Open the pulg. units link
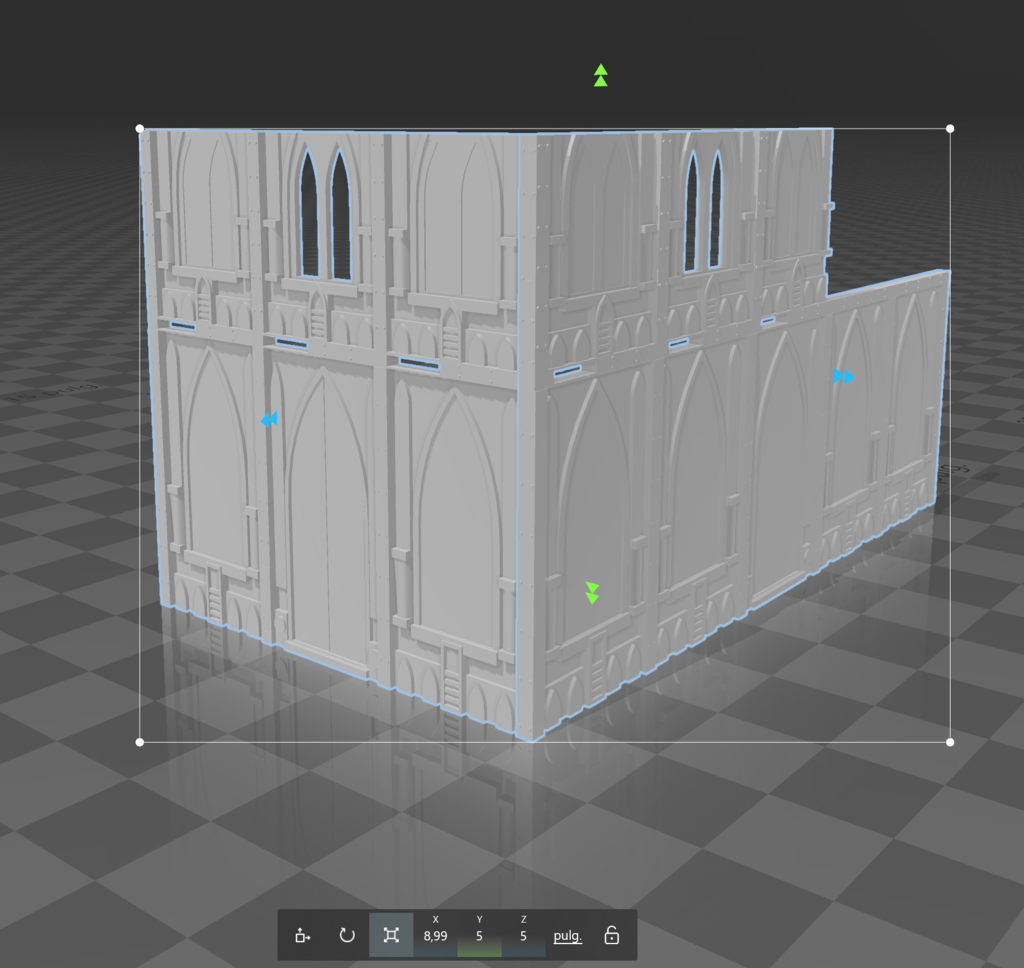The width and height of the screenshot is (1024, 968). click(566, 935)
